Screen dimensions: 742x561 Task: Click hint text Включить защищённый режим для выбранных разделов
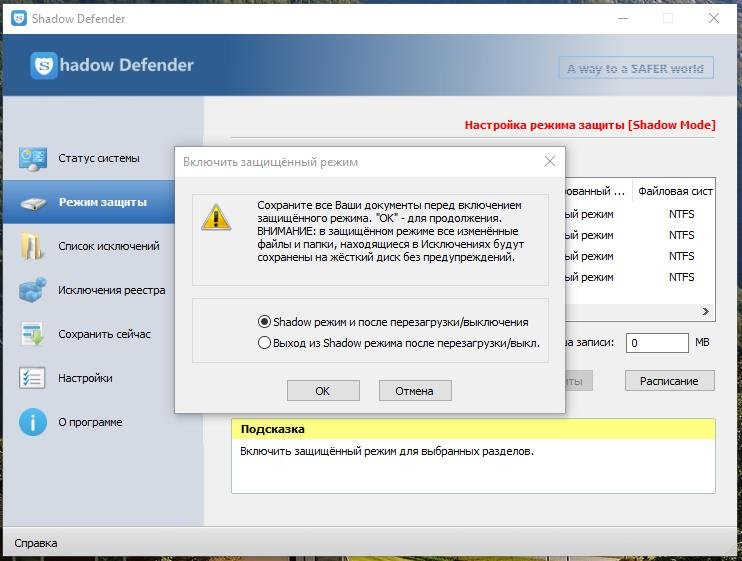[x=387, y=451]
